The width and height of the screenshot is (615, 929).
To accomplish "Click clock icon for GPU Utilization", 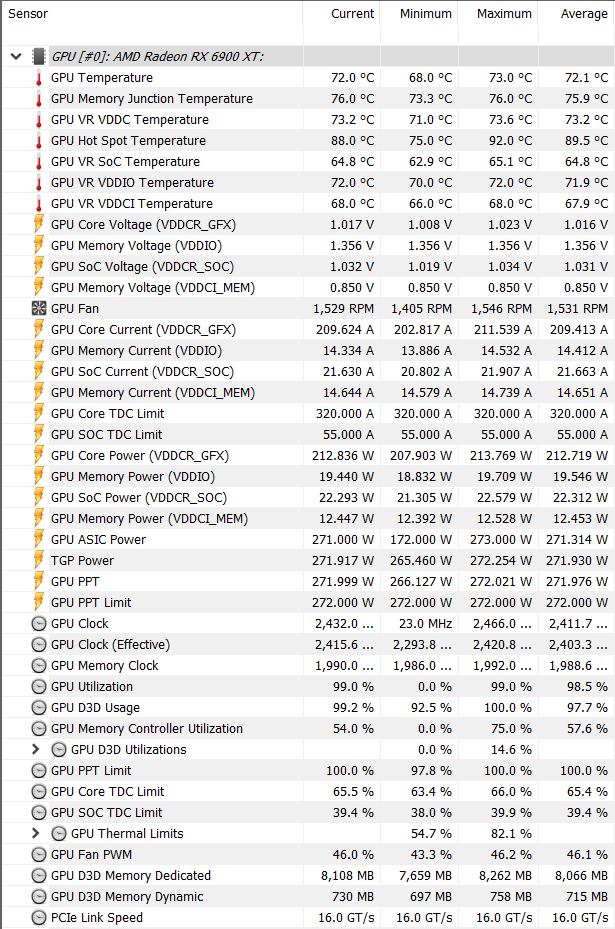I will [39, 687].
